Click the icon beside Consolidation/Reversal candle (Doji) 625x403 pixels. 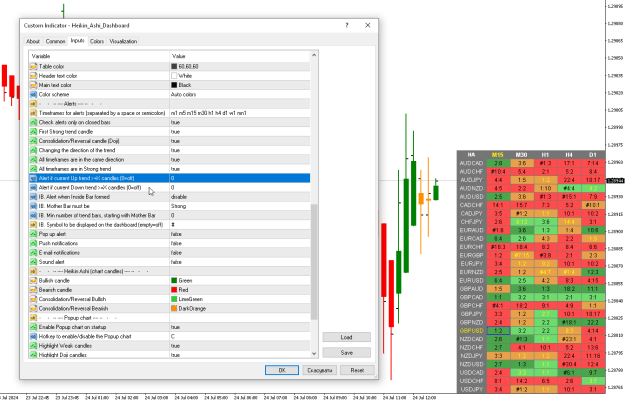[x=33, y=141]
